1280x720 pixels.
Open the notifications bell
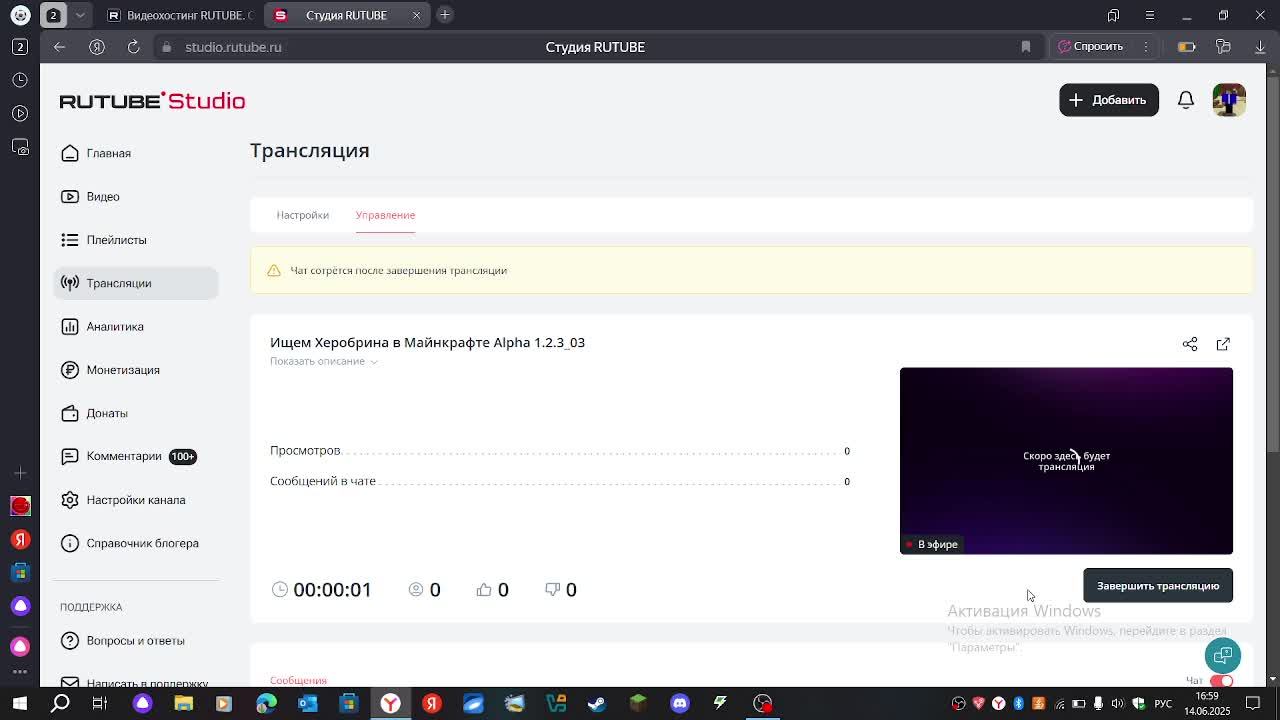[x=1186, y=100]
